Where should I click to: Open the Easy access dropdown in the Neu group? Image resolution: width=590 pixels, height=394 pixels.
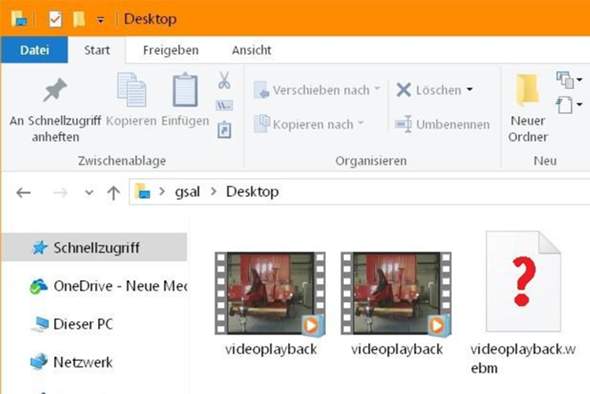569,105
